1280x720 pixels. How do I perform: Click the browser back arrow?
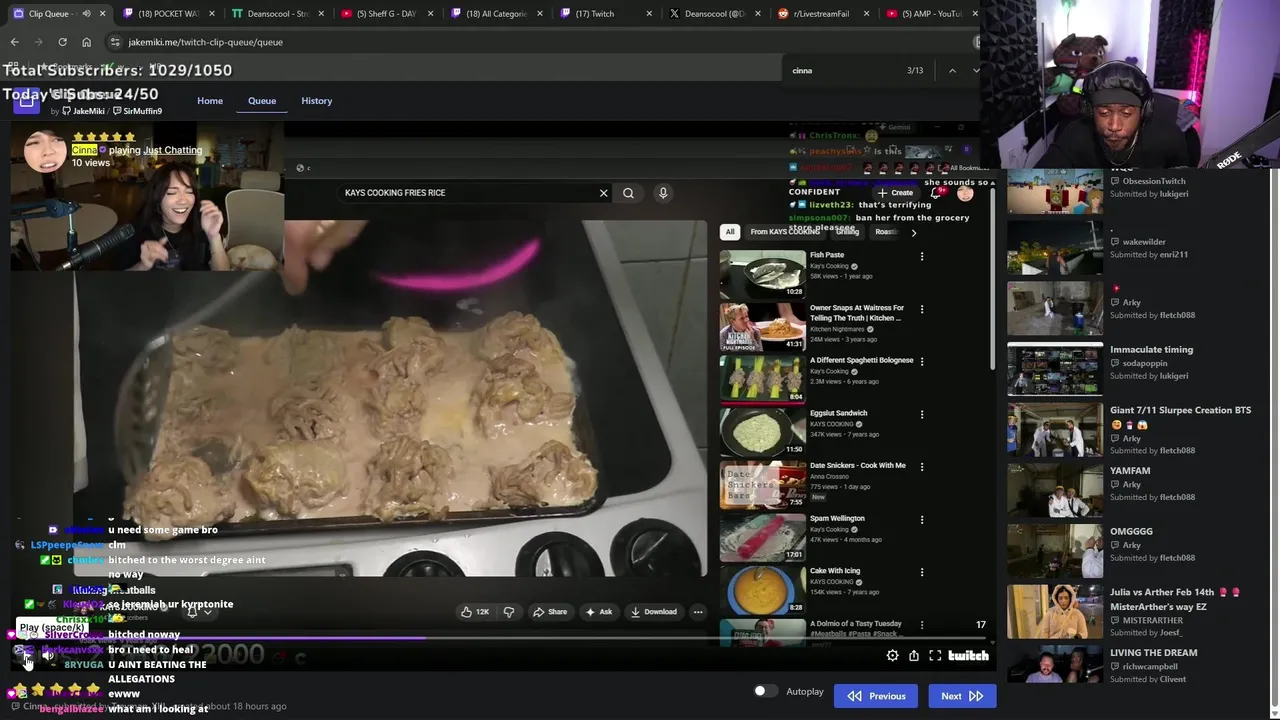[15, 42]
